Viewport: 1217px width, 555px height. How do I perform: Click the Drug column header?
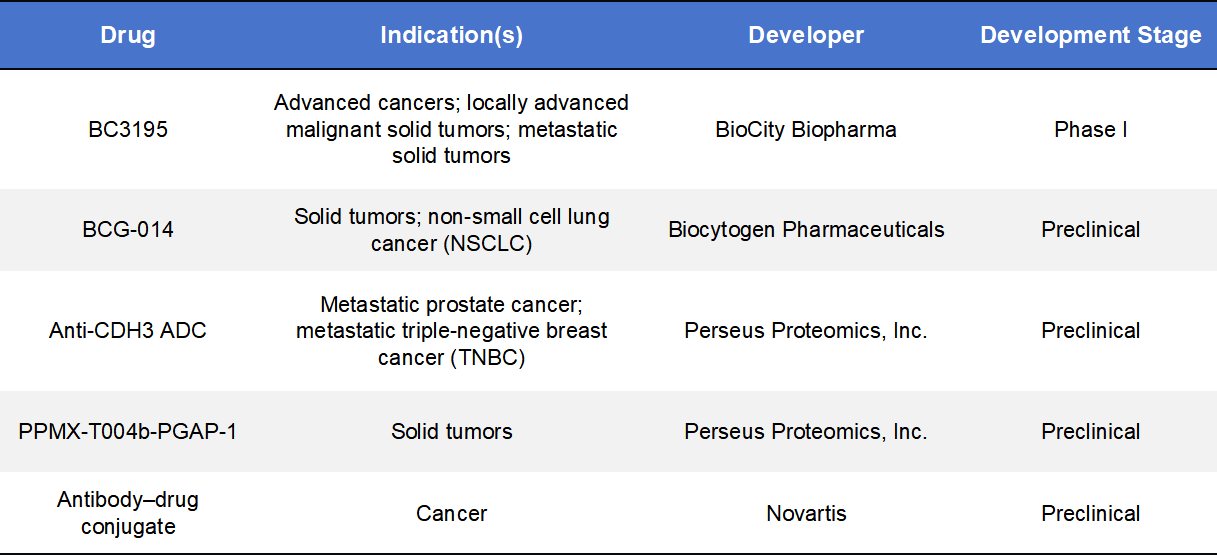[x=128, y=35]
